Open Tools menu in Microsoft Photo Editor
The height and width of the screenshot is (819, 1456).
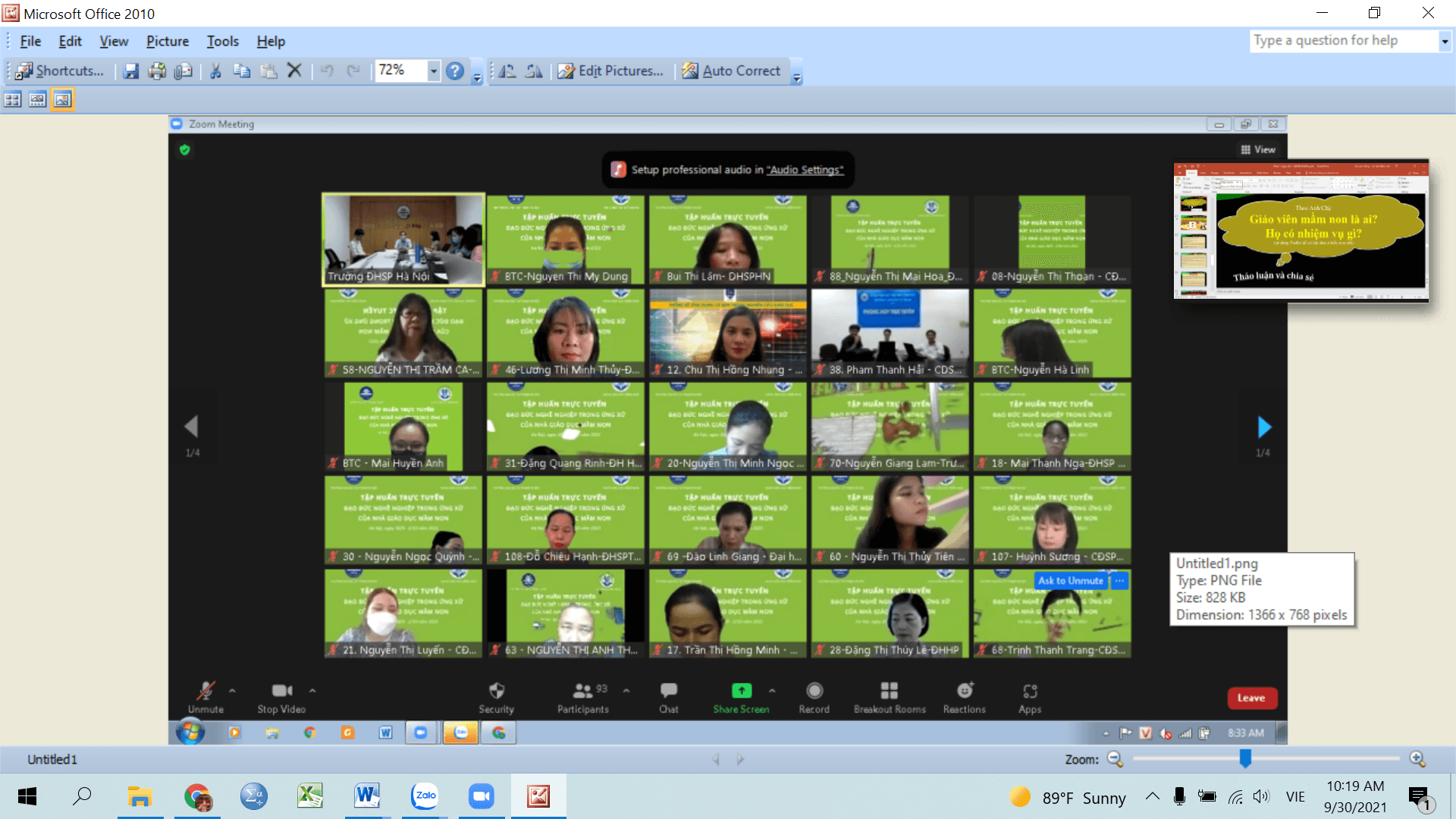(221, 41)
